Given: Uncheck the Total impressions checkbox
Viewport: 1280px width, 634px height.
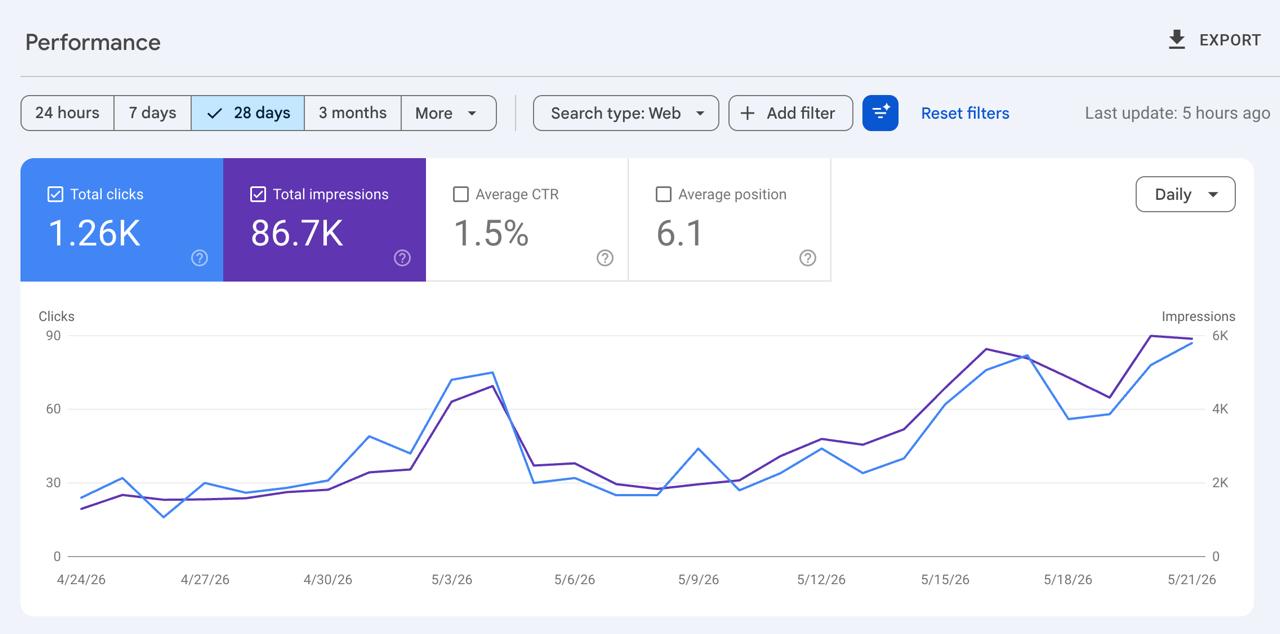Looking at the screenshot, I should (258, 194).
